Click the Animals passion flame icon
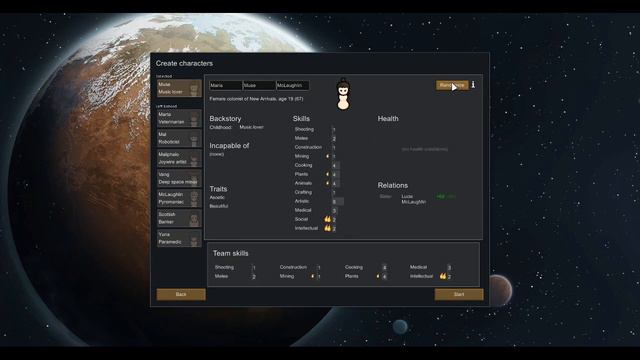The height and width of the screenshot is (360, 640). [327, 183]
